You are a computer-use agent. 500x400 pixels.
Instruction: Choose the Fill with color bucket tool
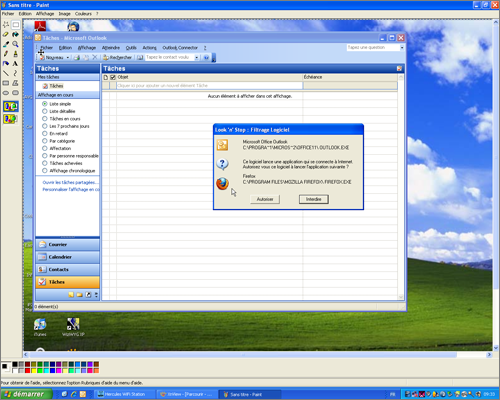pyautogui.click(x=16, y=34)
